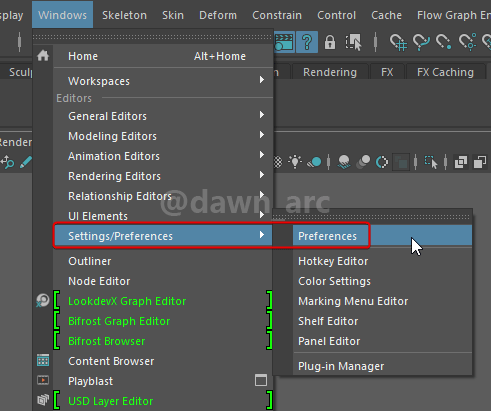Click the LookdevX Graph Editor icon

point(43,301)
